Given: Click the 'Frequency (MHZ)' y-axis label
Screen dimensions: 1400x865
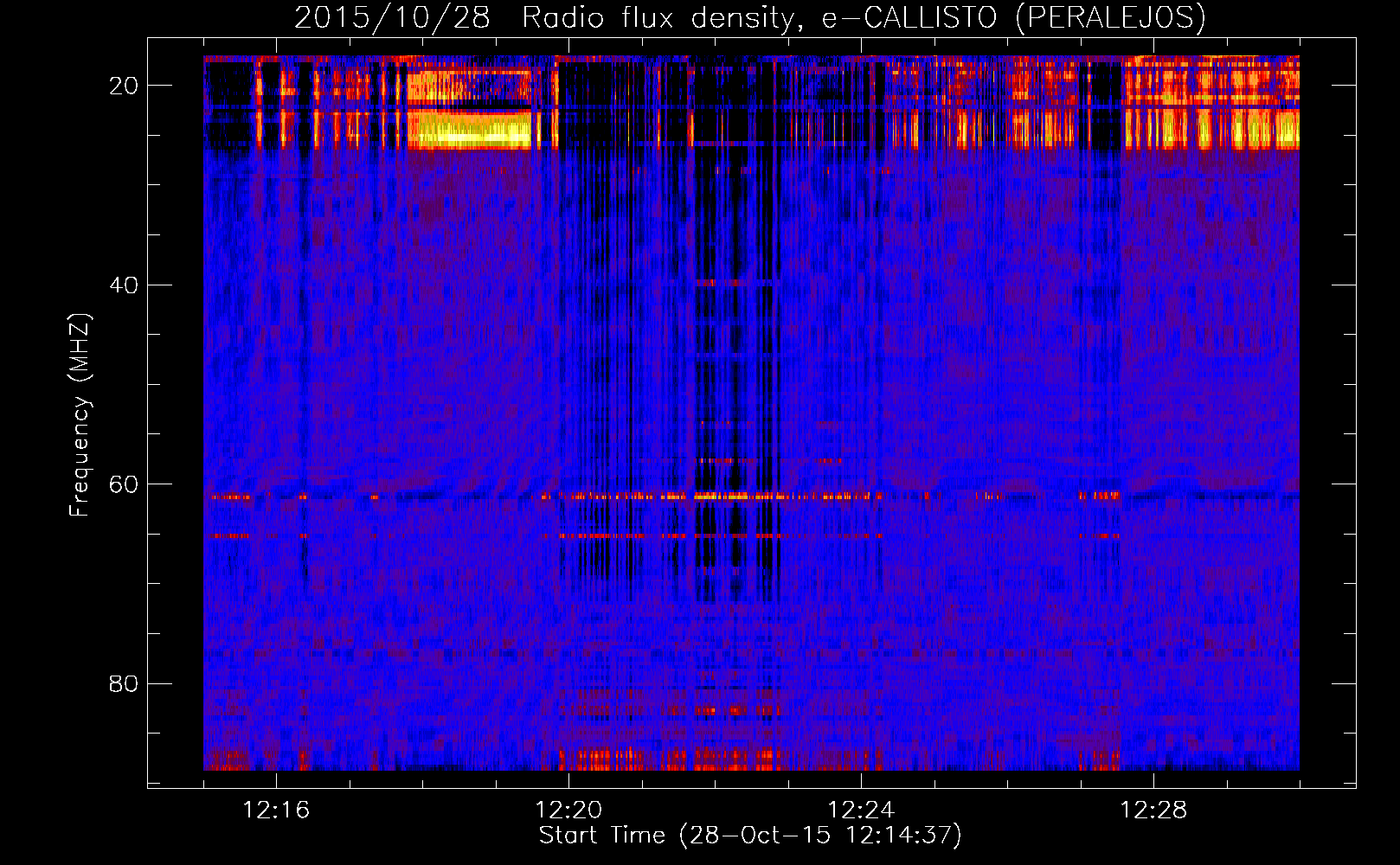Looking at the screenshot, I should point(80,415).
